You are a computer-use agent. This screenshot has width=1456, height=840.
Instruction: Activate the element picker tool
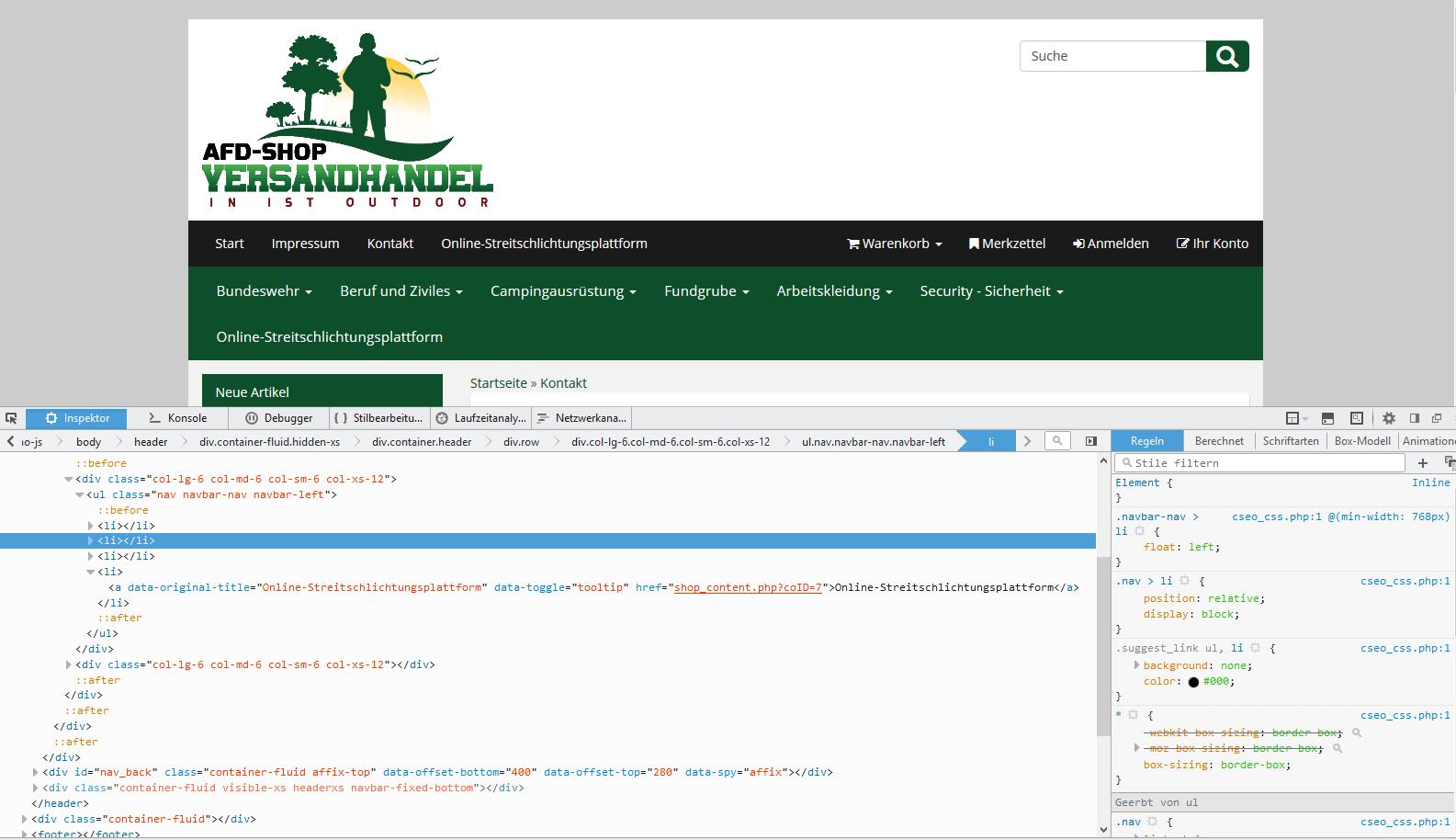click(11, 418)
